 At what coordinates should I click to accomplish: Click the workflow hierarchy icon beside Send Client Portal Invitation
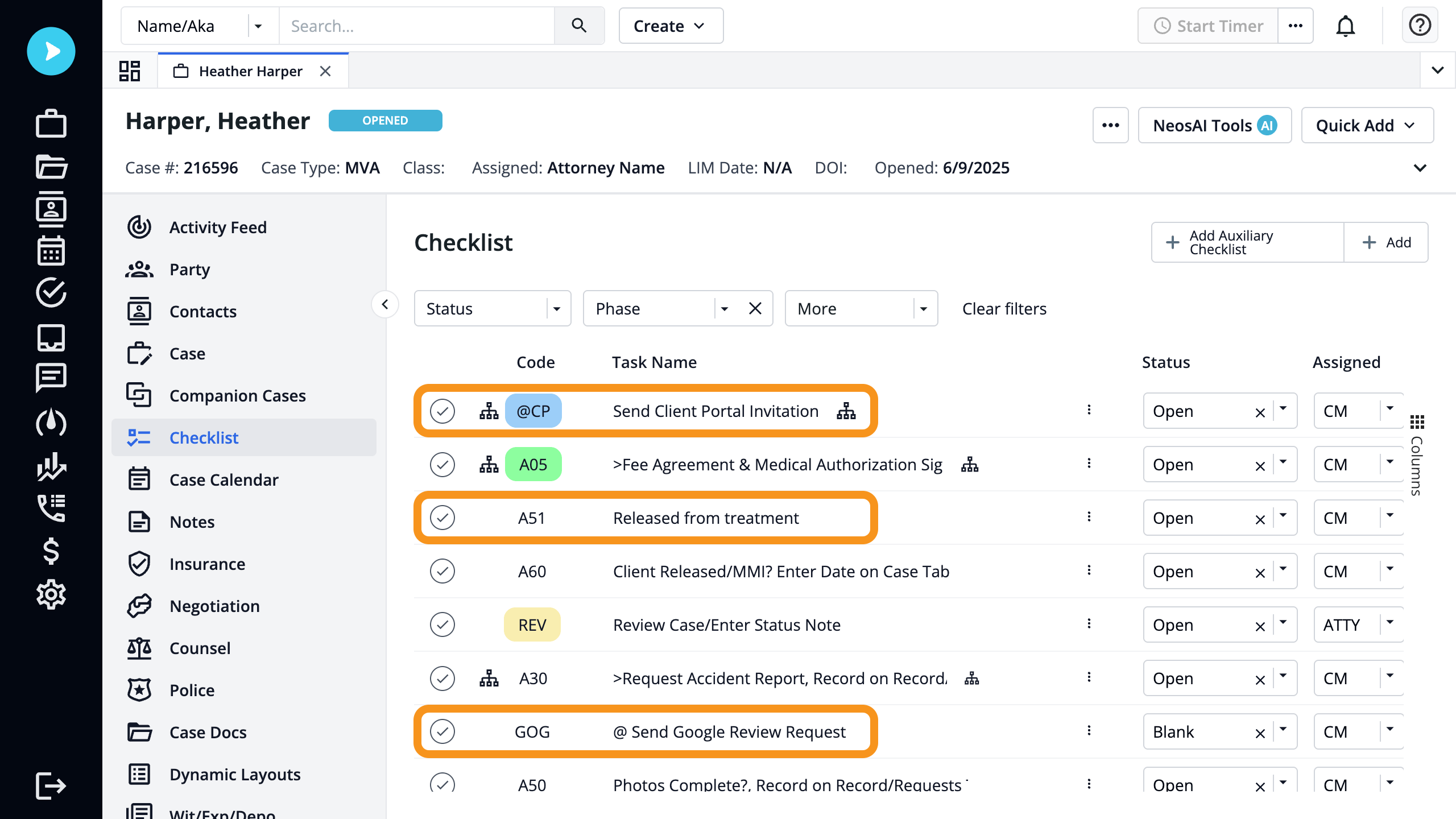(847, 411)
